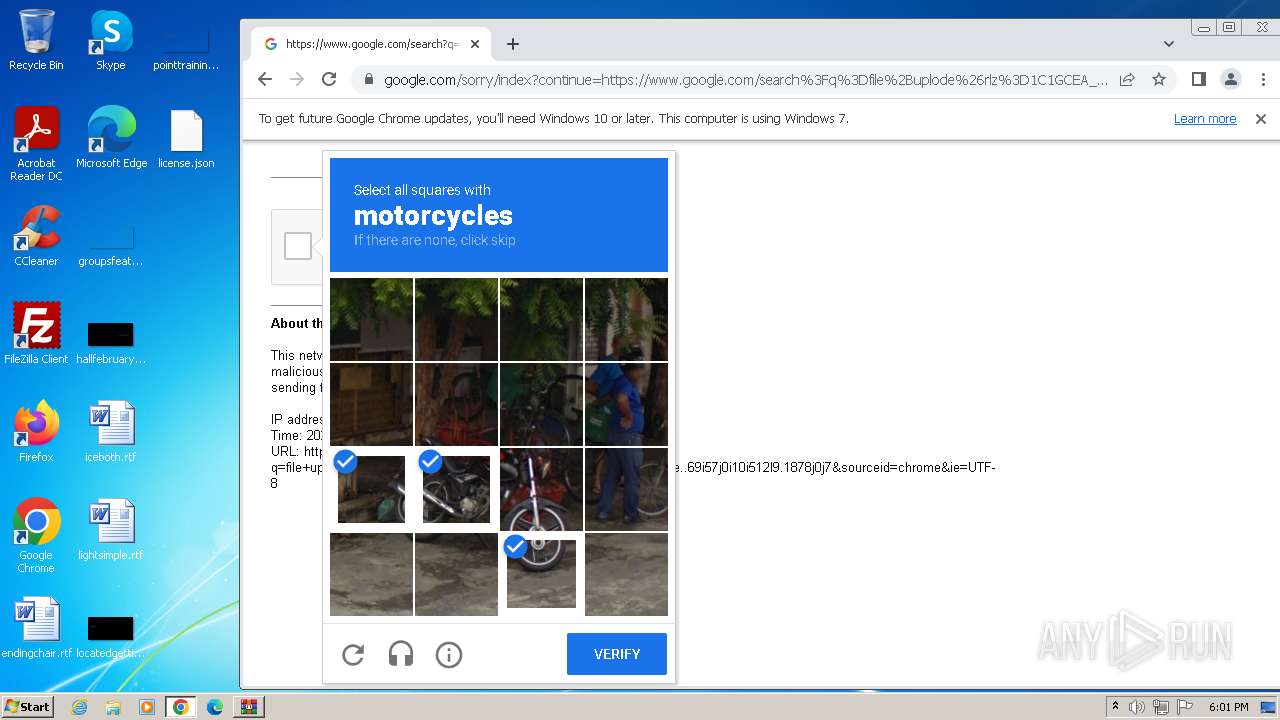This screenshot has width=1280, height=720.
Task: Select license.json file on desktop
Action: (x=186, y=138)
